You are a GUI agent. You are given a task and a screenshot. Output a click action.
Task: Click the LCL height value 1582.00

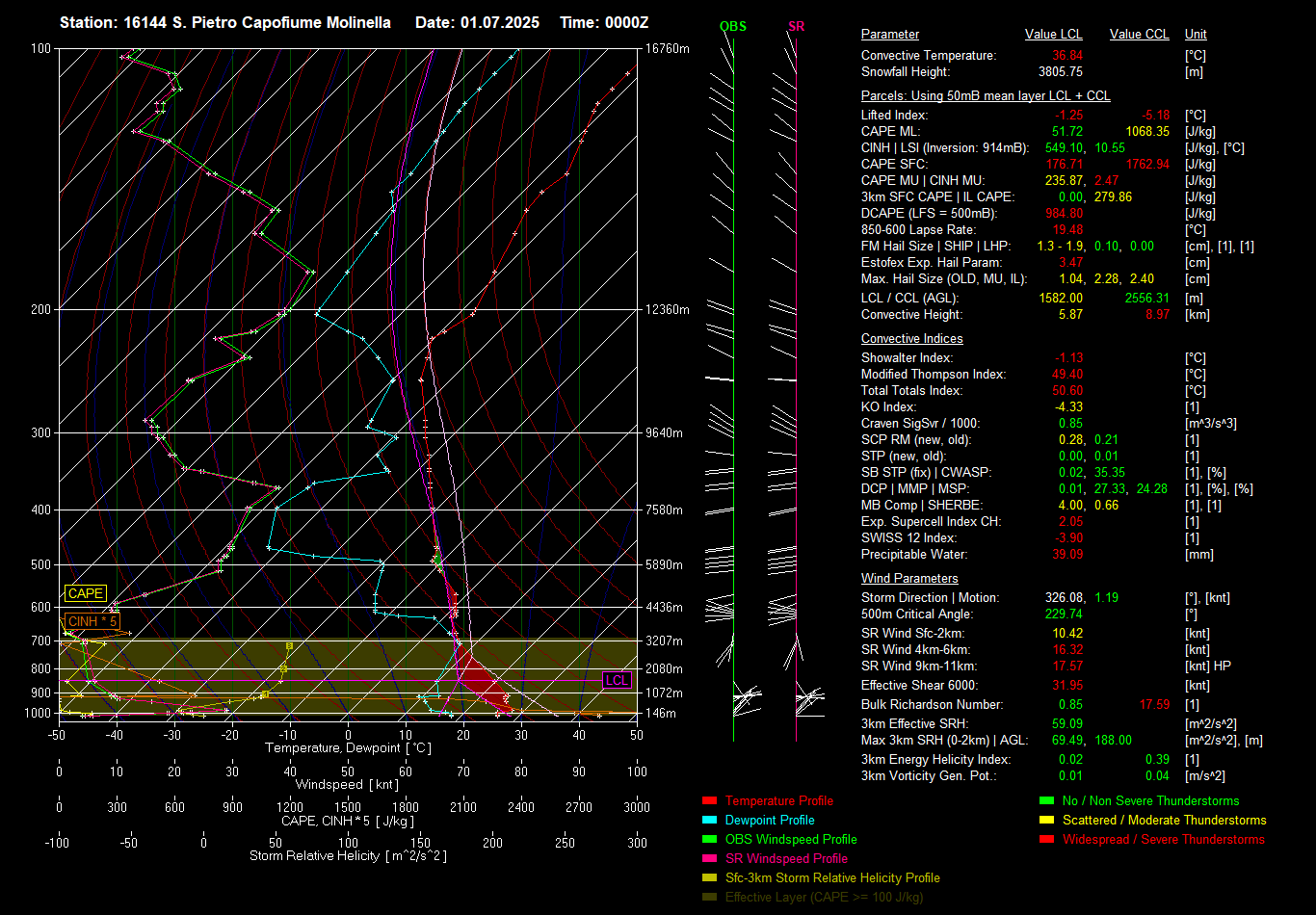pos(1061,298)
